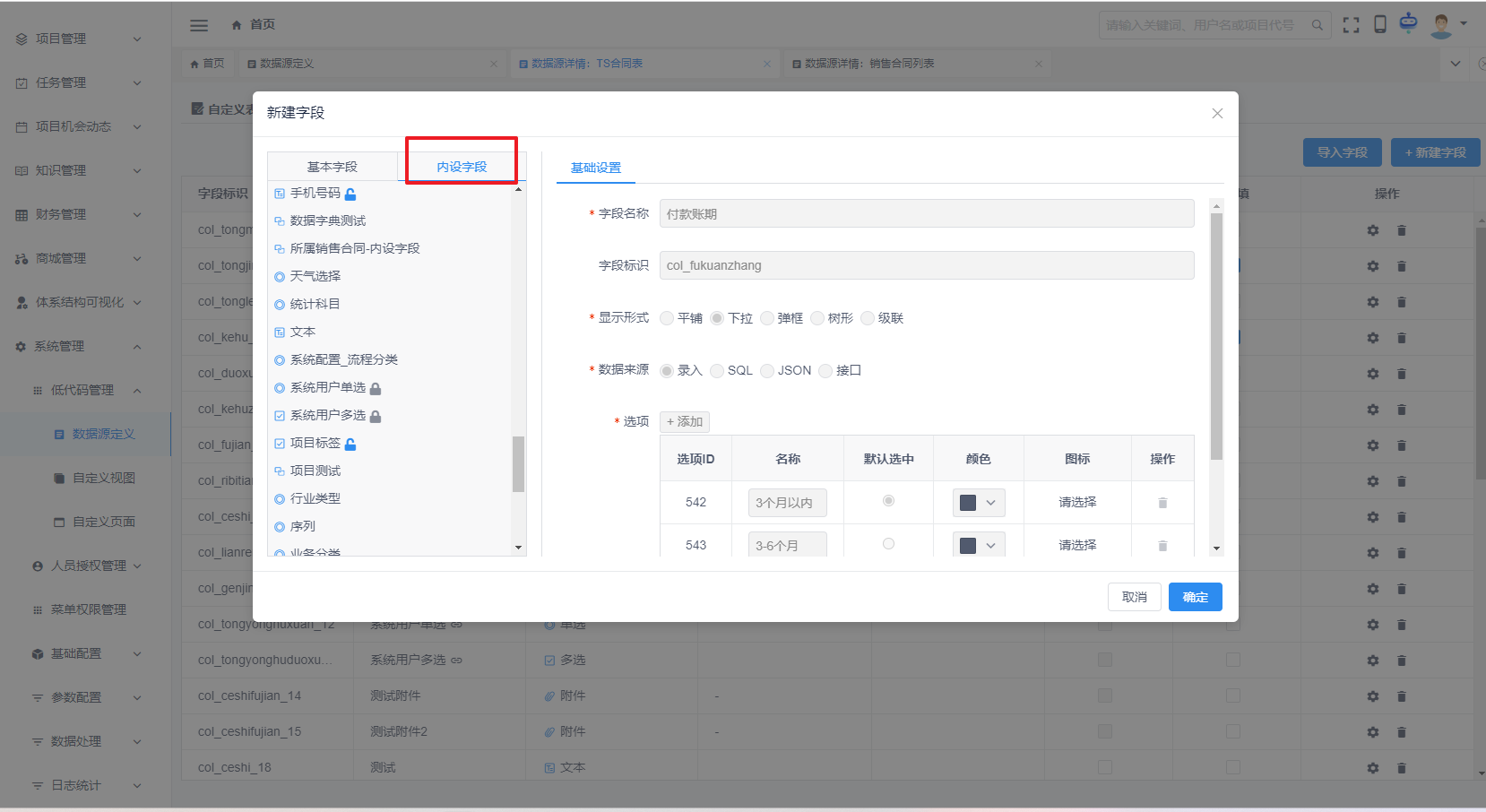Click the lock icon beside 手机号码
This screenshot has width=1486, height=812.
point(350,194)
